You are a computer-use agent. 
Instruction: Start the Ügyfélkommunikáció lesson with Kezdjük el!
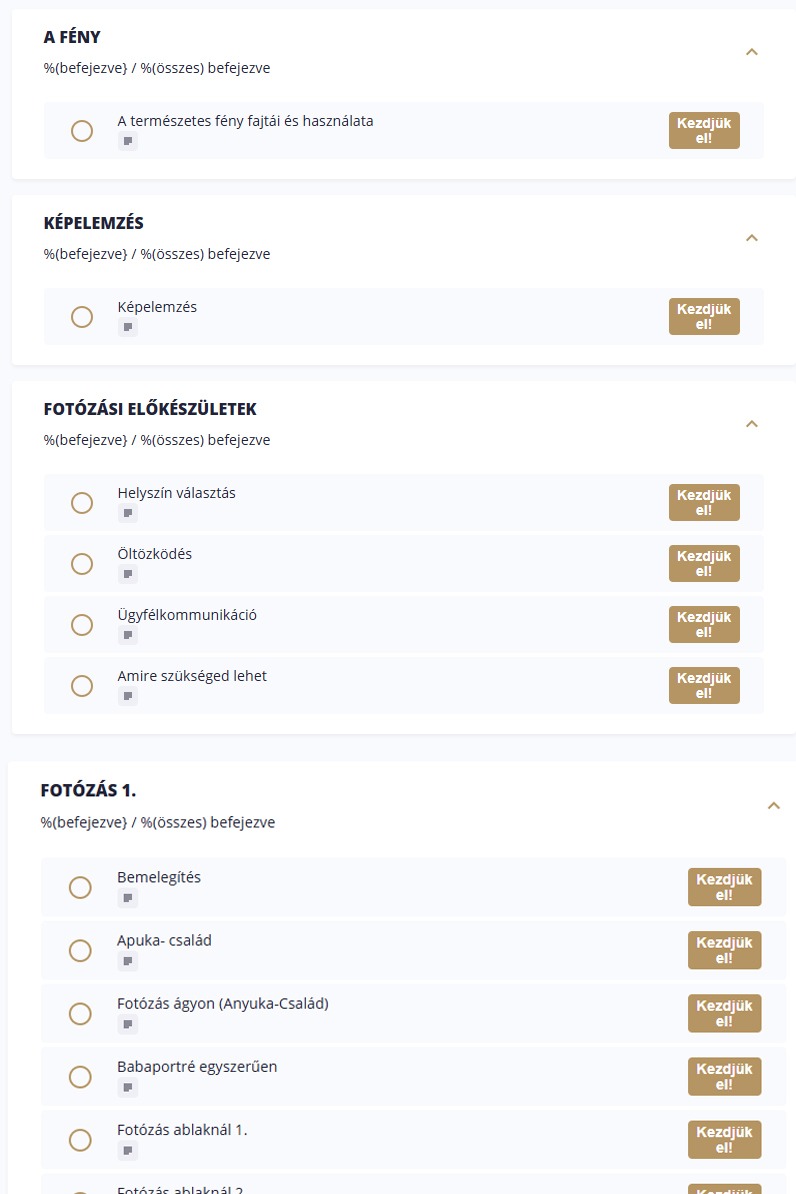[x=704, y=624]
